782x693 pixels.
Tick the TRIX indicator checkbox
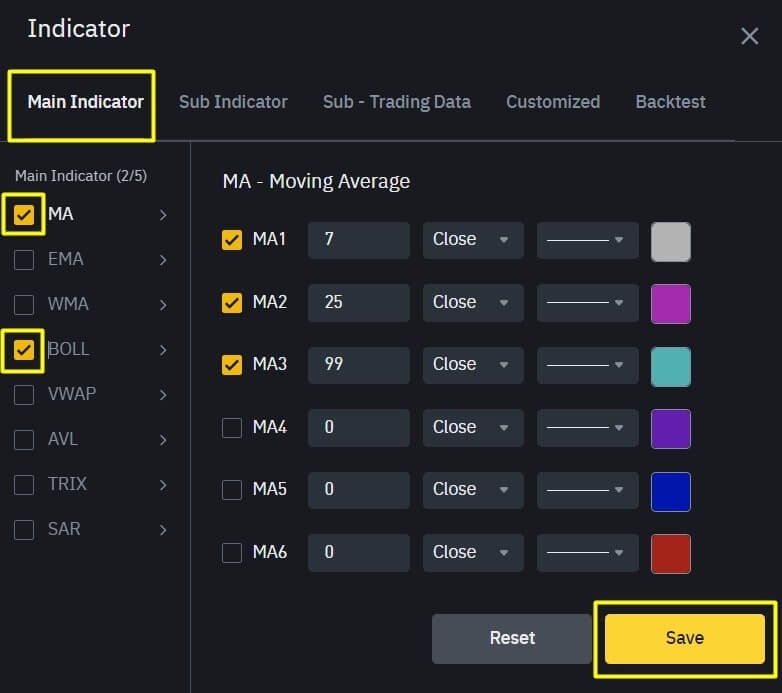point(23,485)
